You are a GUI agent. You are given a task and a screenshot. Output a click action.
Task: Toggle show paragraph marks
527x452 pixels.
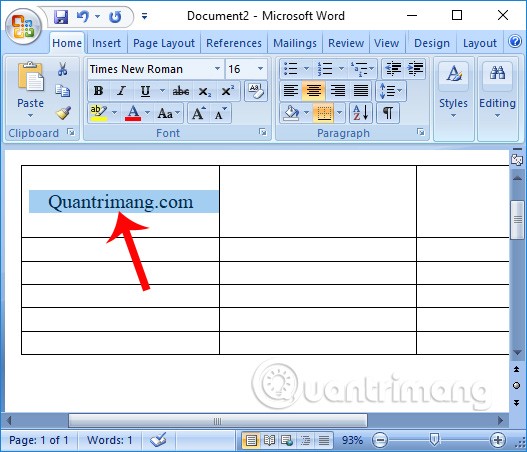pos(388,113)
